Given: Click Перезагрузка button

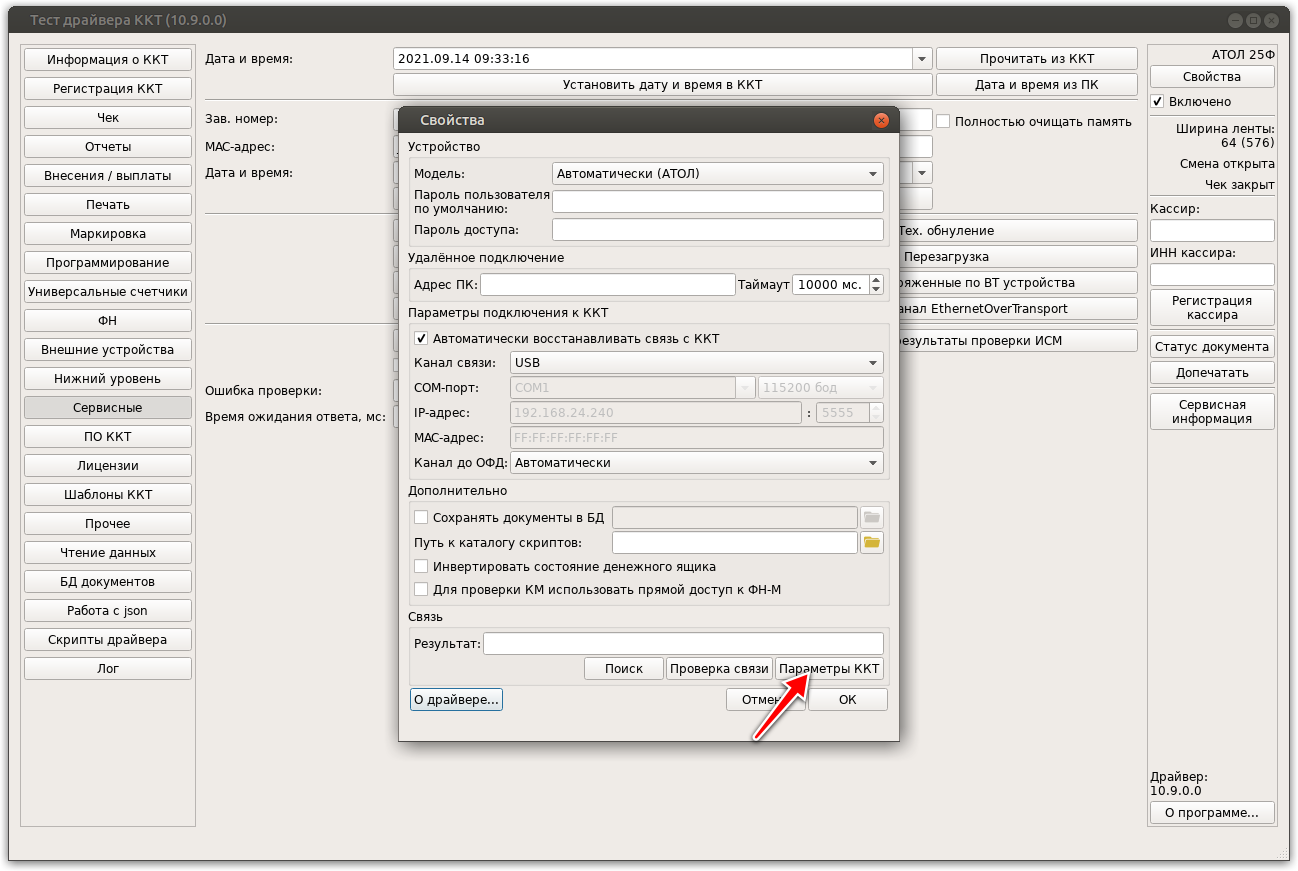Looking at the screenshot, I should [1018, 256].
